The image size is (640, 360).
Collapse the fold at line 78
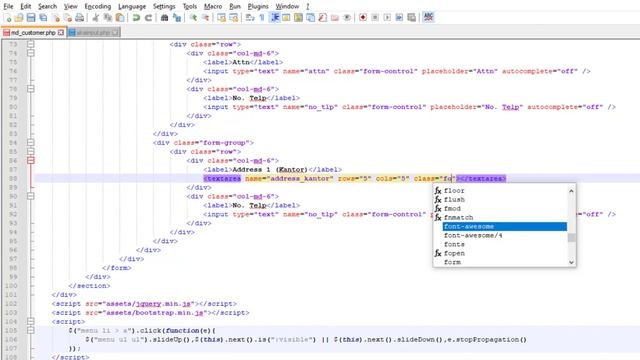31,89
